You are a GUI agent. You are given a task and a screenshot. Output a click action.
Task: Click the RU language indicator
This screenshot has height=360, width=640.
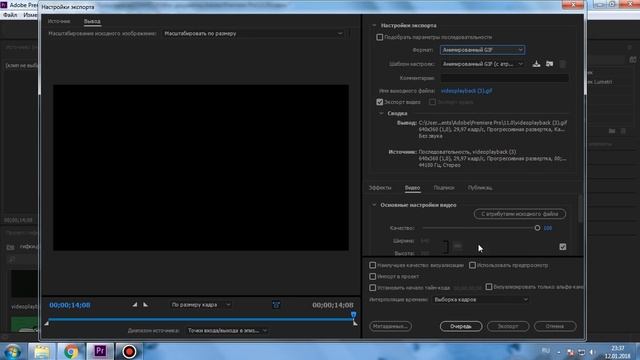(545, 351)
